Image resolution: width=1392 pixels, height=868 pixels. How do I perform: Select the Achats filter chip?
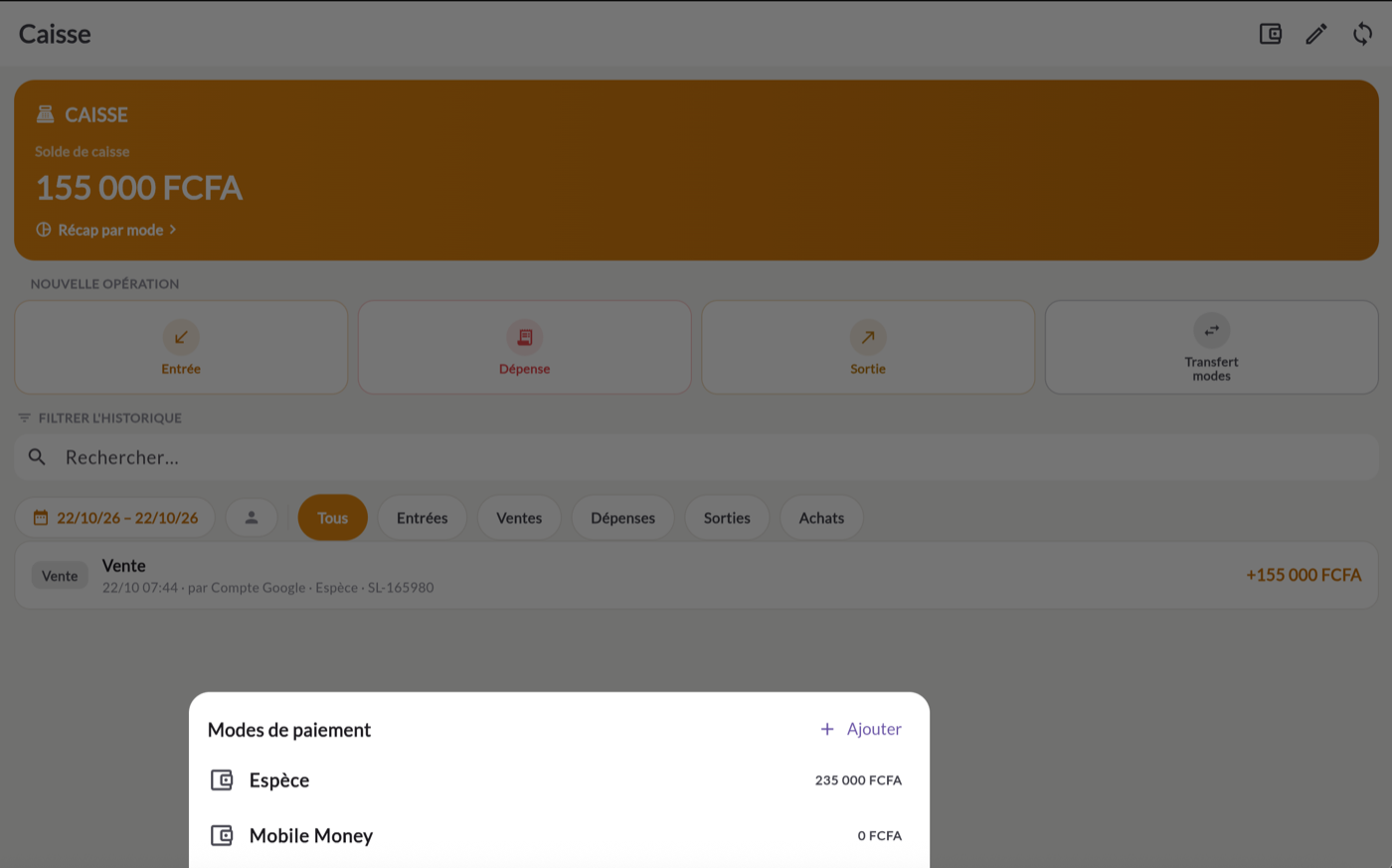point(821,518)
